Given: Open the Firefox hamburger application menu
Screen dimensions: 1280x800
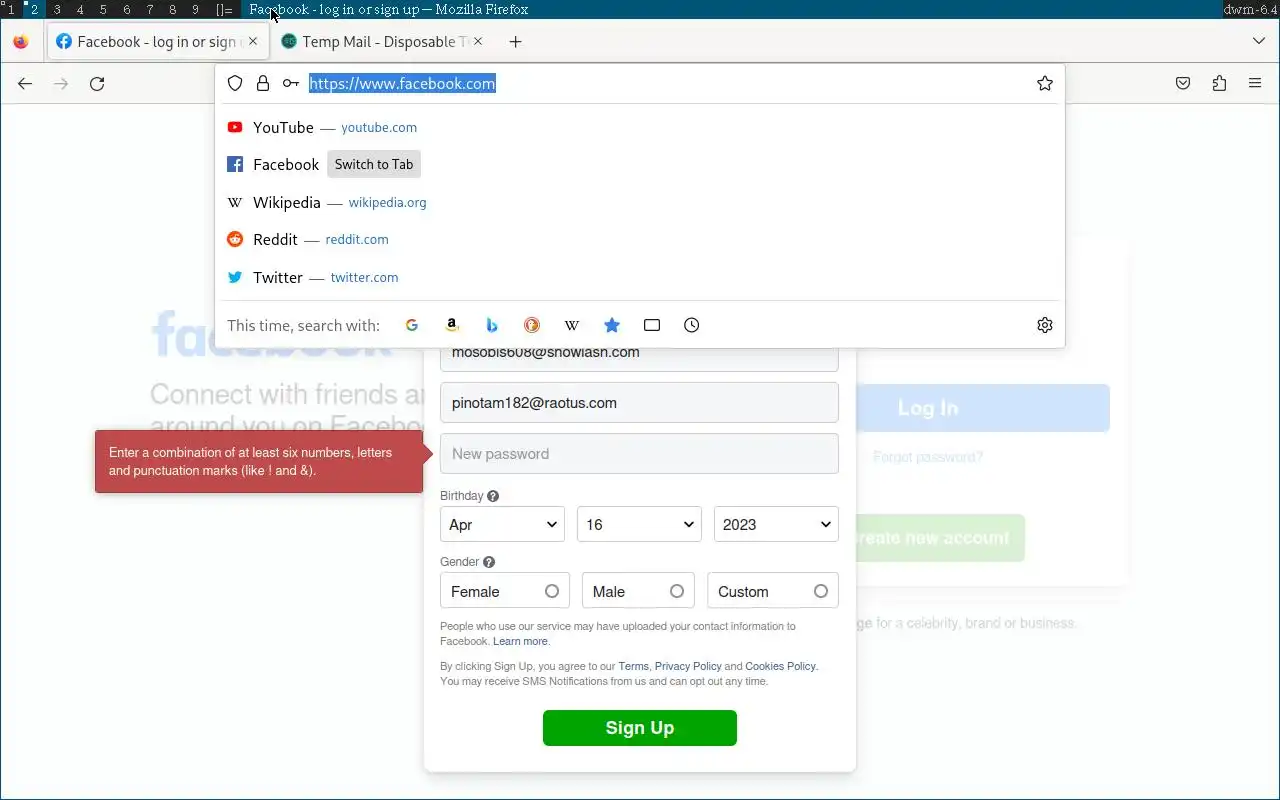Looking at the screenshot, I should click(1255, 84).
